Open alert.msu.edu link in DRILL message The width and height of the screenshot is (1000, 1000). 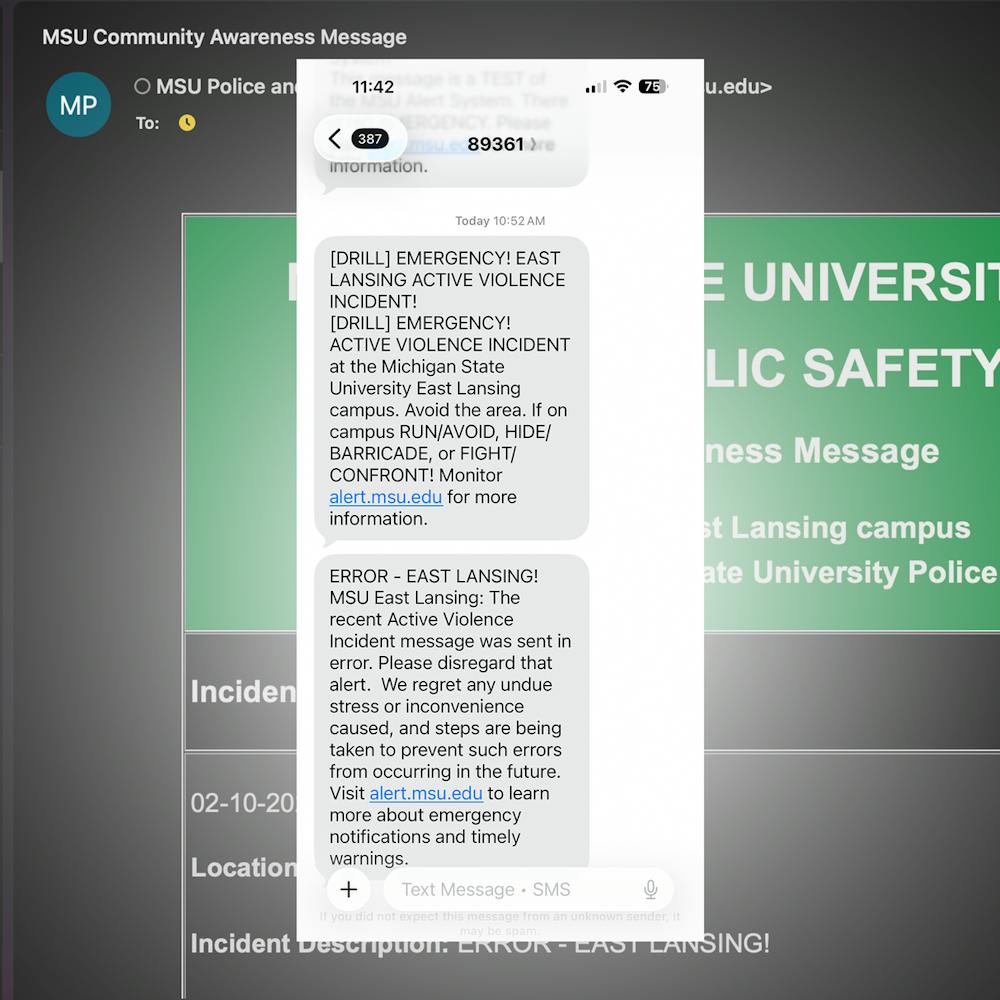click(x=385, y=497)
